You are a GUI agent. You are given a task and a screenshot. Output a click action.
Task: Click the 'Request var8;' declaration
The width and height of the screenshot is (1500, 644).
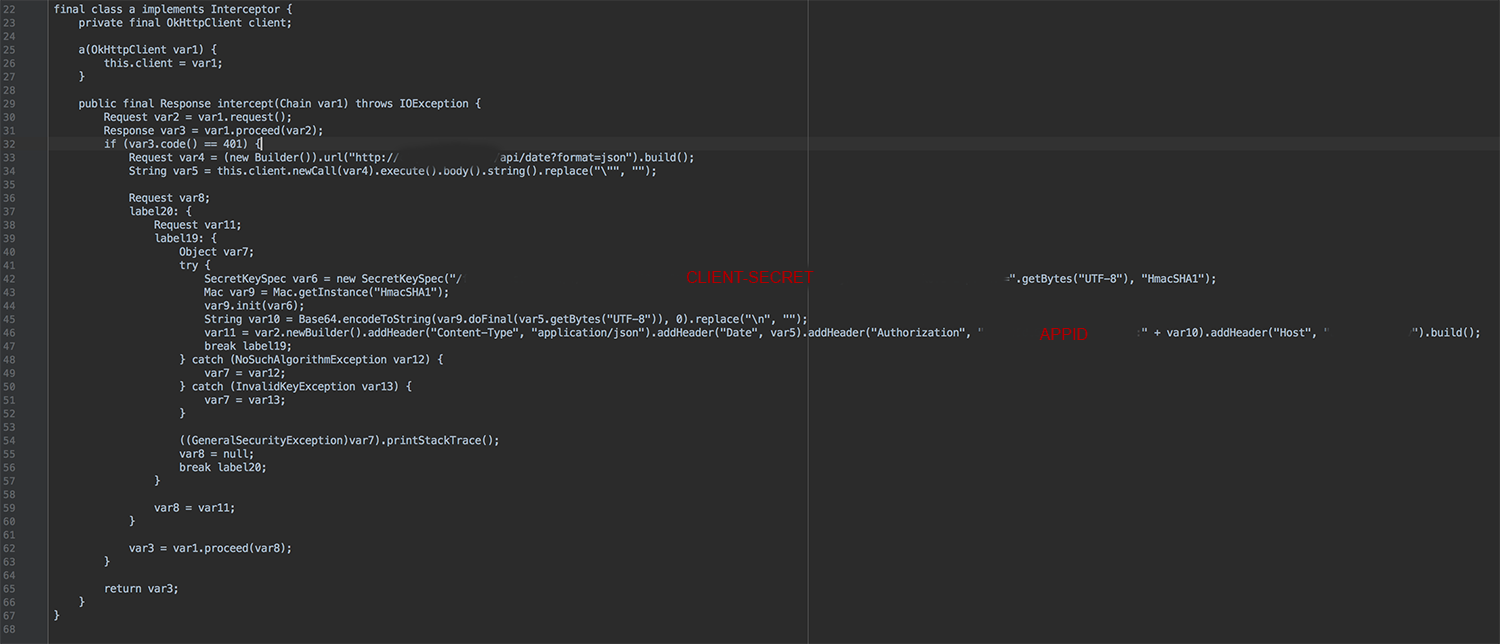[169, 198]
